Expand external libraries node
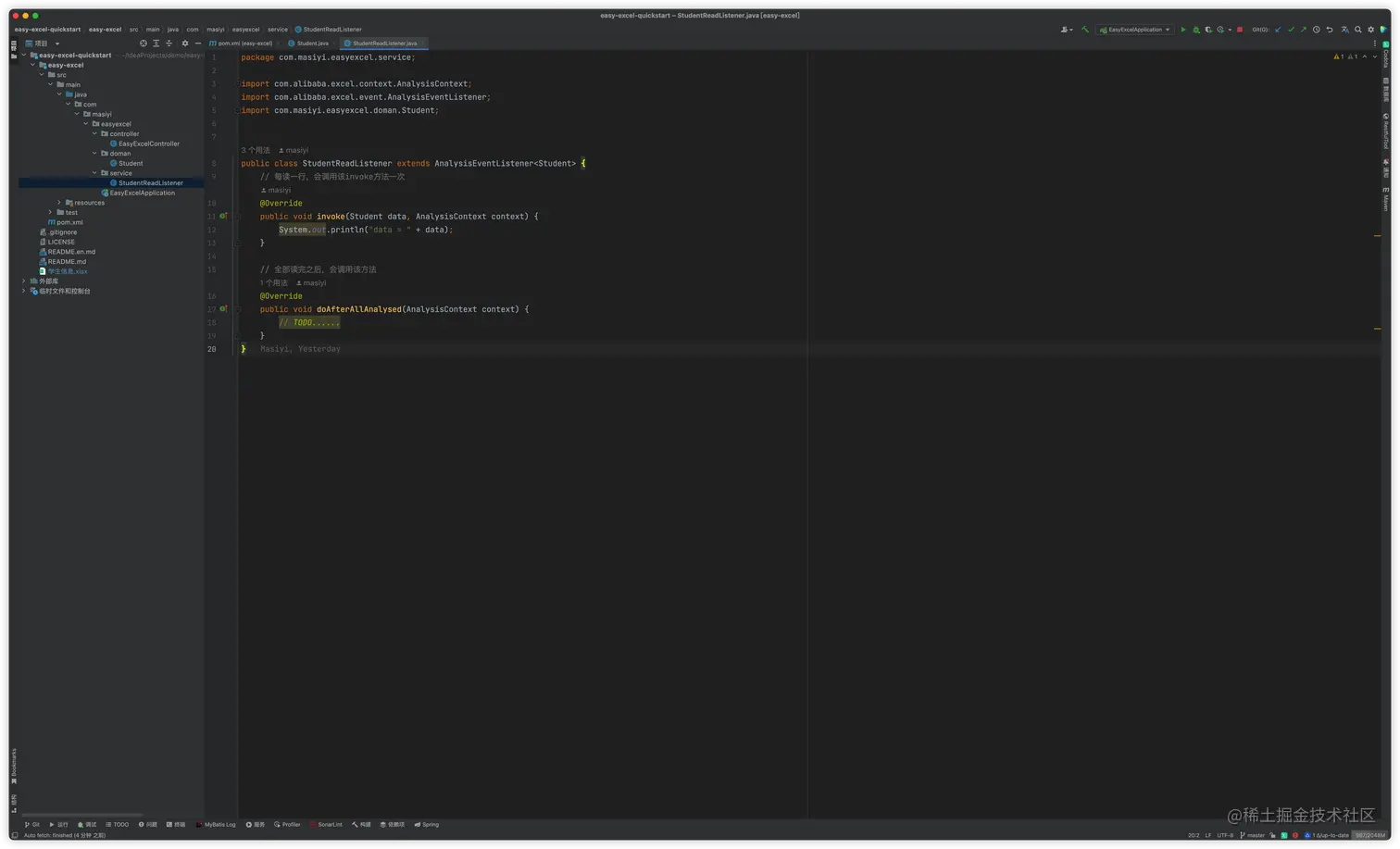 [24, 281]
